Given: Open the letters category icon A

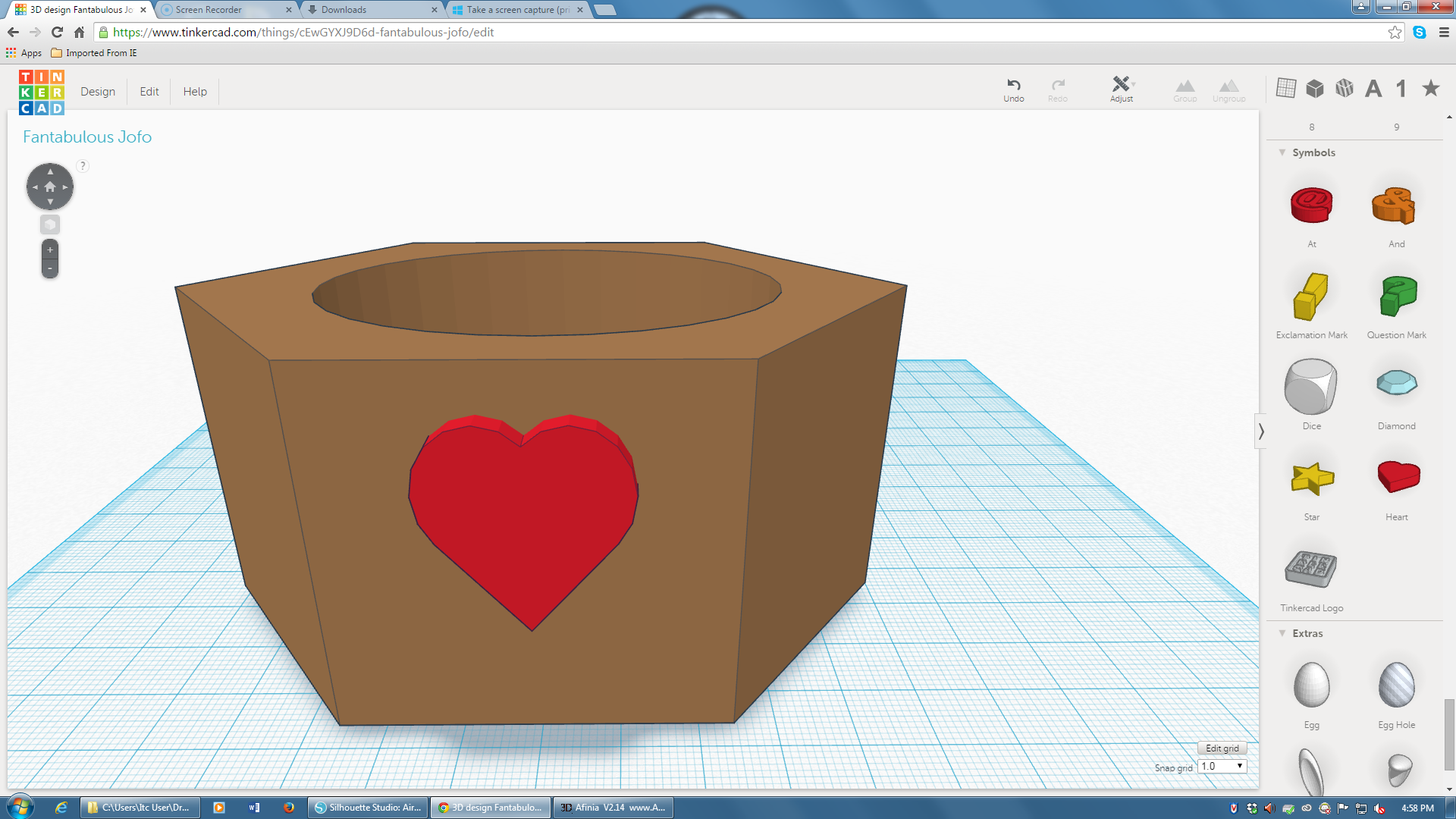Looking at the screenshot, I should pos(1373,89).
